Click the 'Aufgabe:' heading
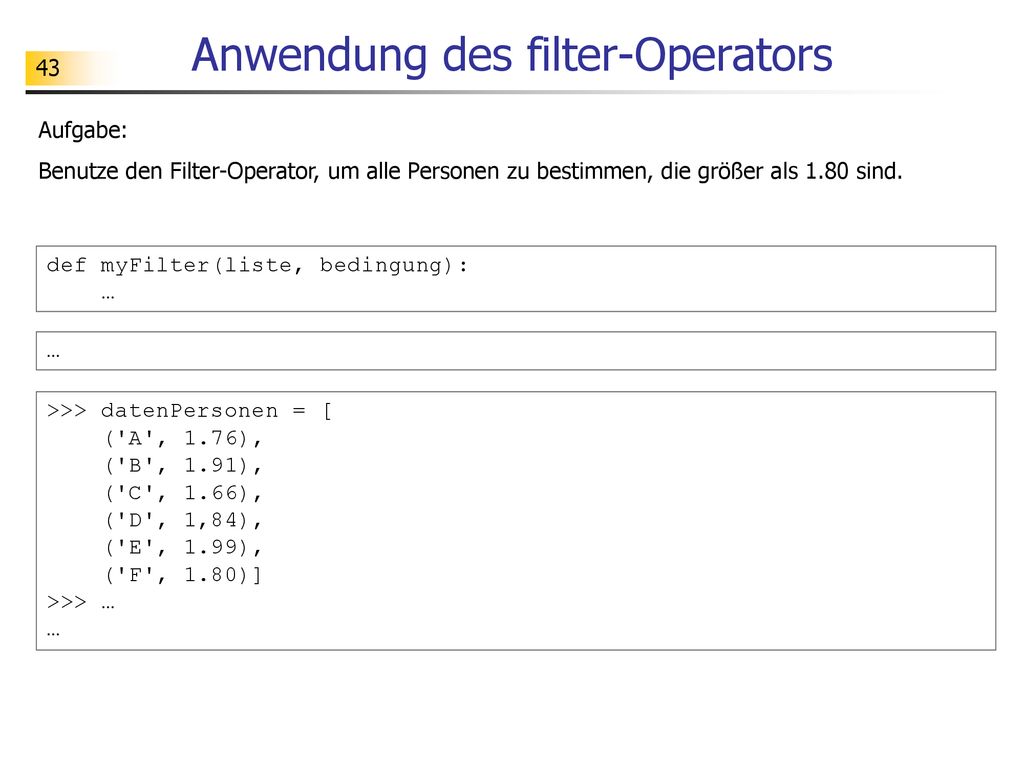The image size is (1024, 768). tap(83, 130)
